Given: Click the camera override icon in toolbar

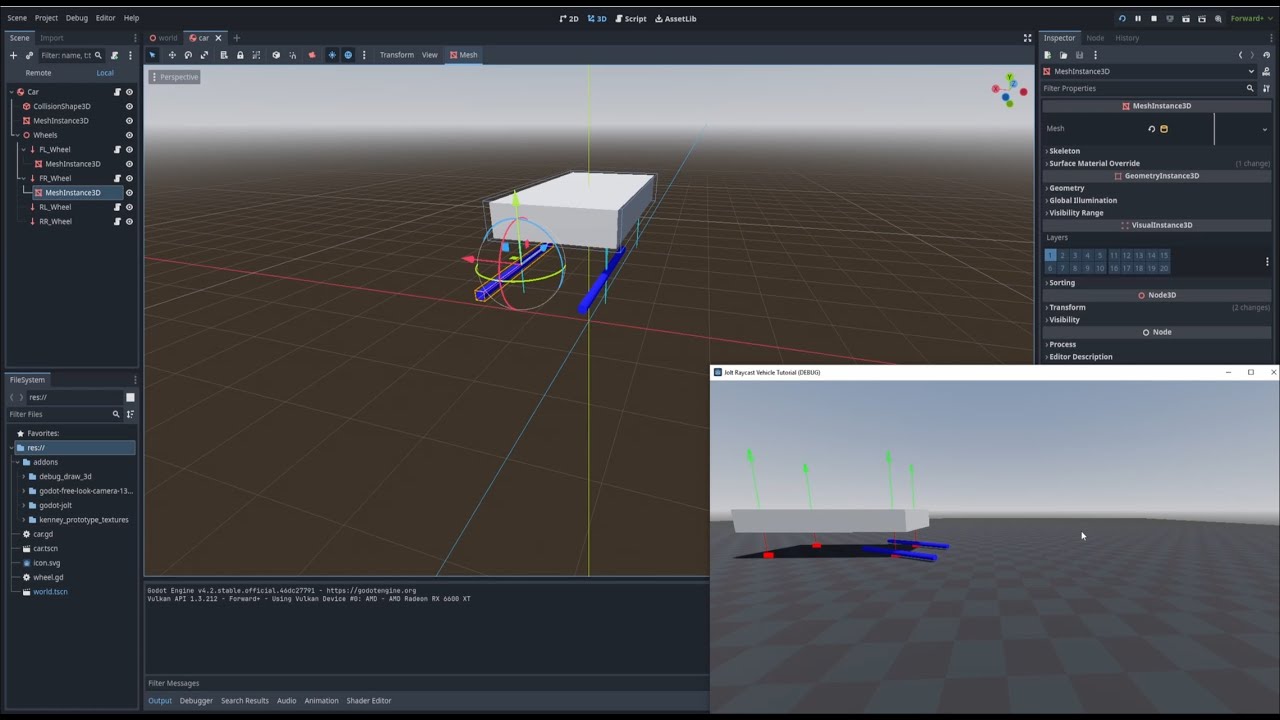Looking at the screenshot, I should point(312,55).
